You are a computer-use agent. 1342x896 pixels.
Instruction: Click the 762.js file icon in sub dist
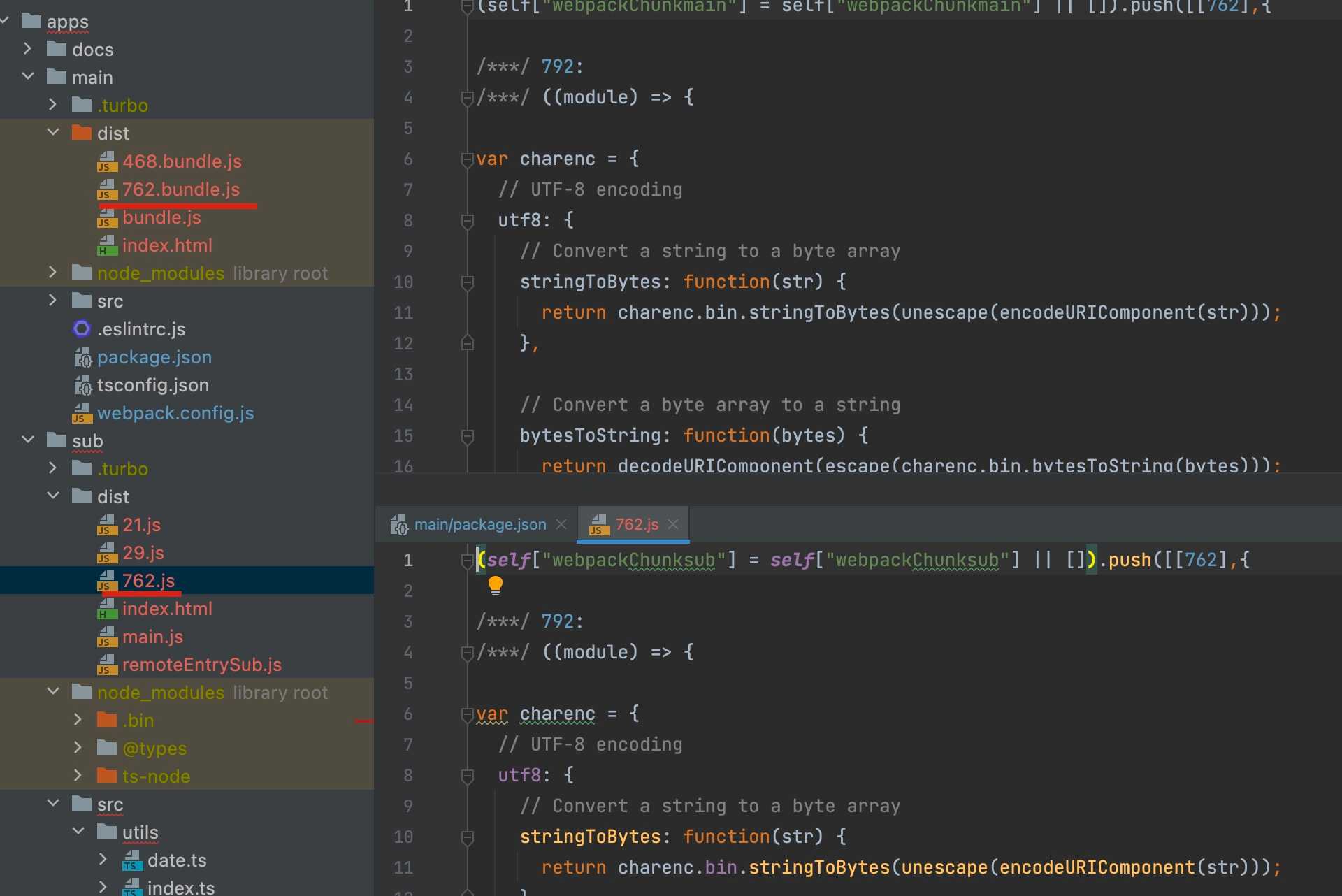107,581
